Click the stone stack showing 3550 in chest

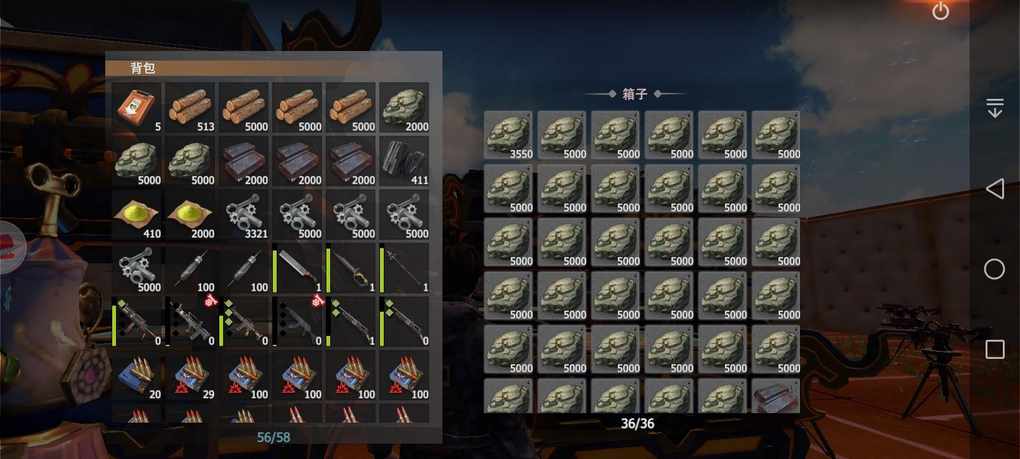coord(508,135)
